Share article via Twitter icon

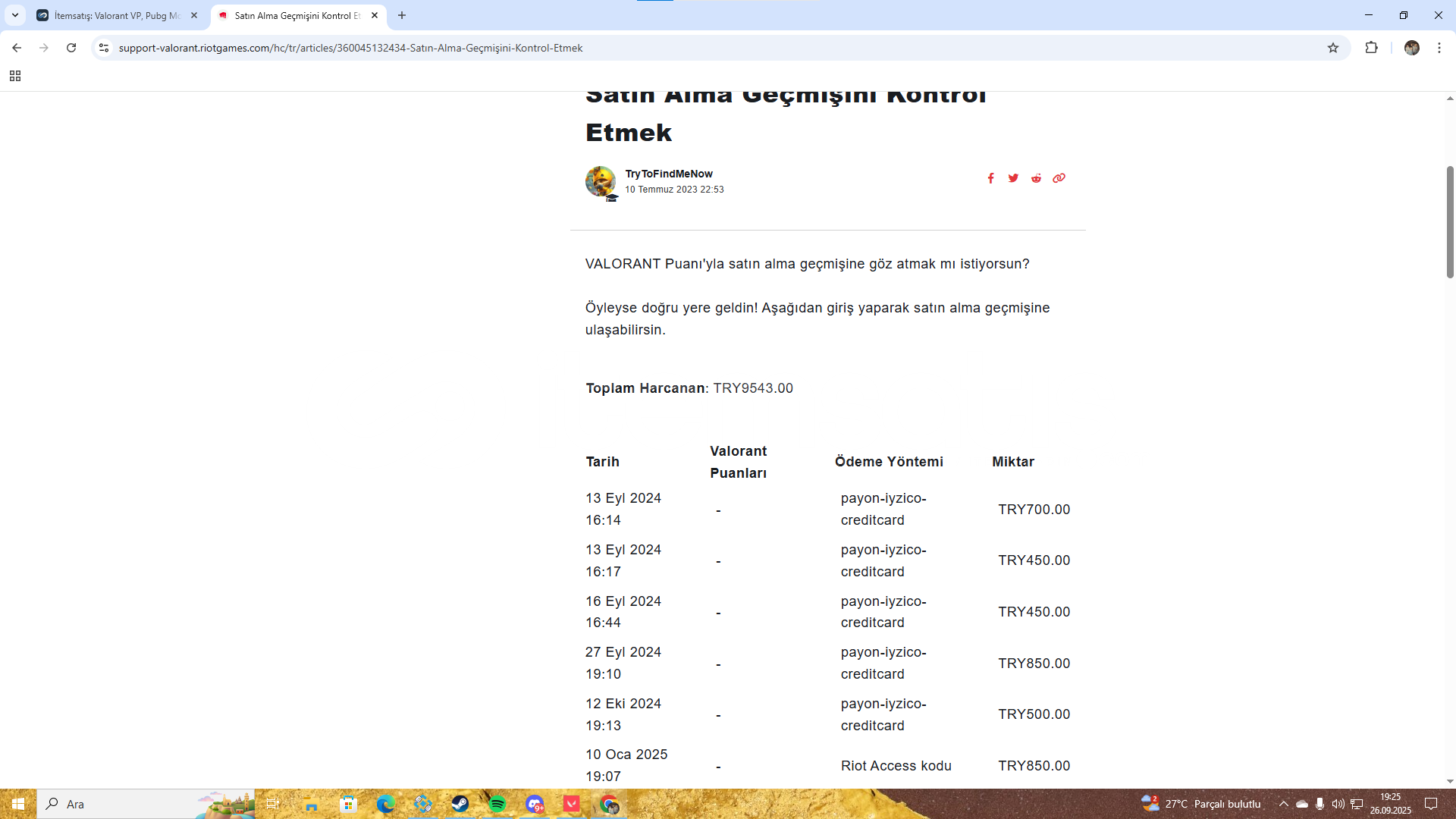click(1013, 178)
